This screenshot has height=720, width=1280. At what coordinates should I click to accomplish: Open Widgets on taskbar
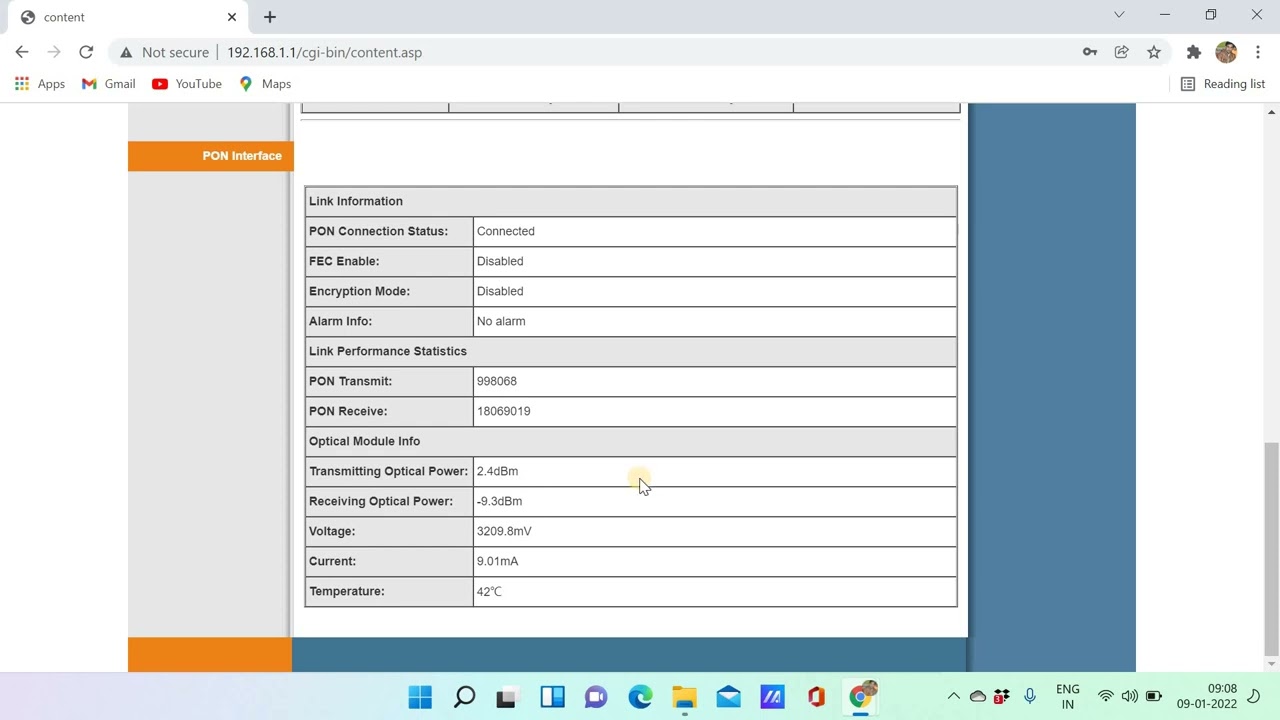coord(552,697)
